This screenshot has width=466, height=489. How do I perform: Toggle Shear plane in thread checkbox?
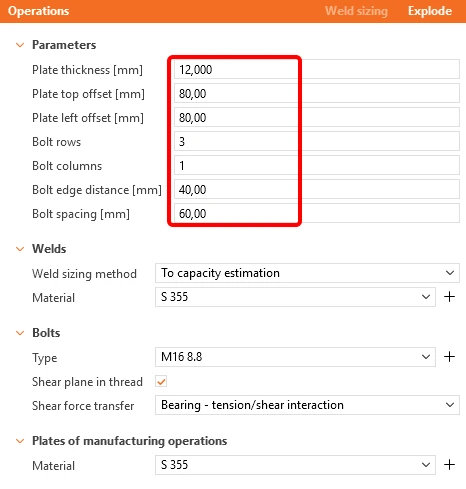tap(161, 382)
